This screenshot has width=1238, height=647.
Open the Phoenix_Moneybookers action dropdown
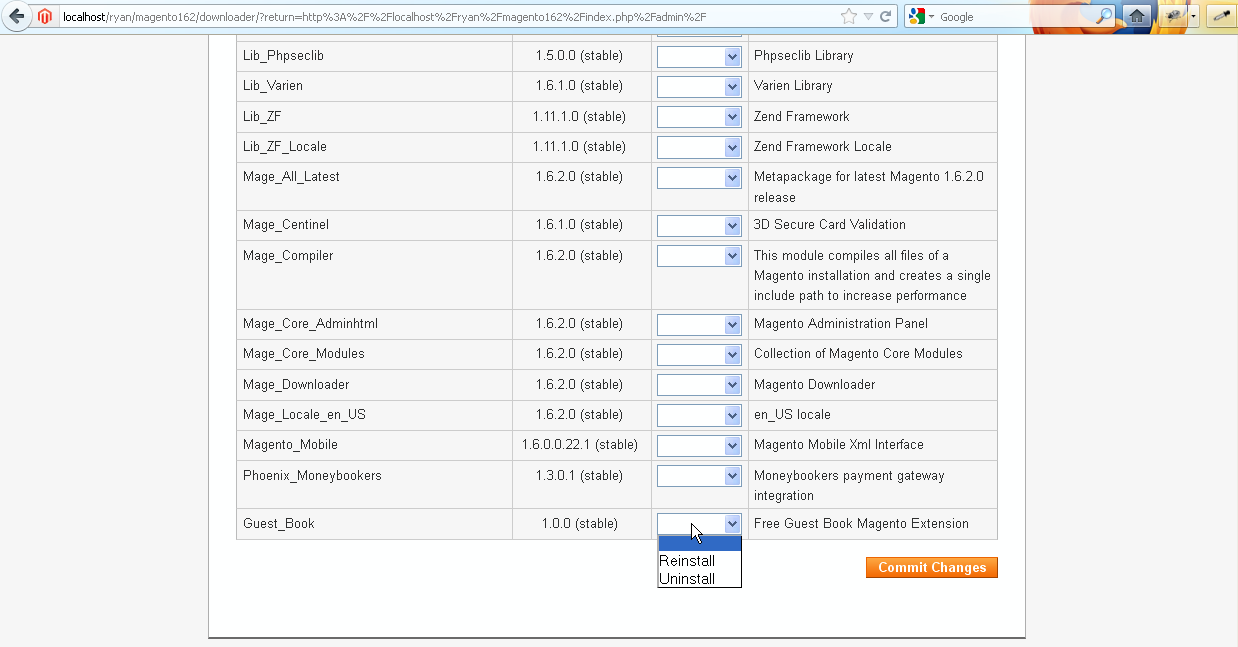(698, 476)
